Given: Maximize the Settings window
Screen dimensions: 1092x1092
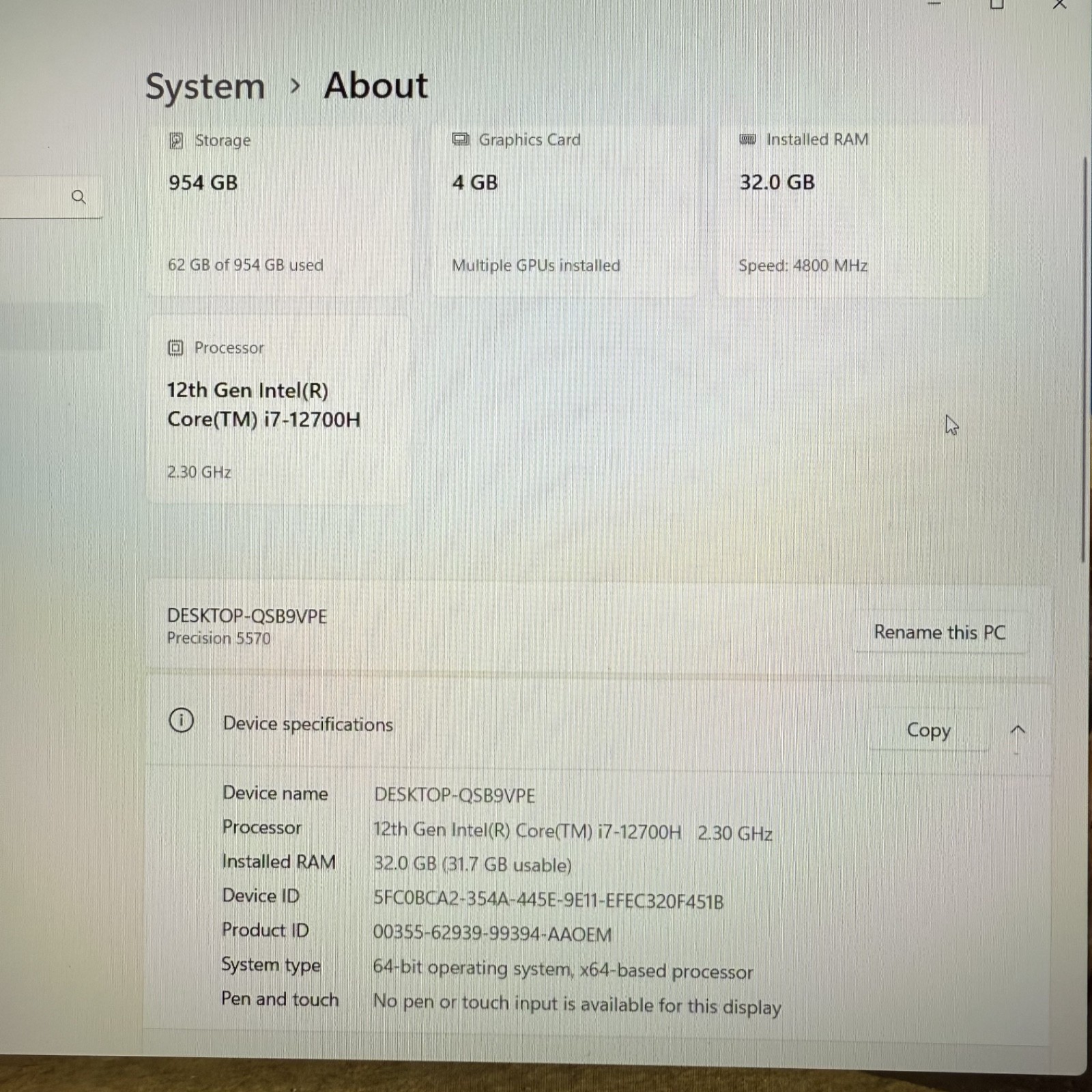Looking at the screenshot, I should pos(996,5).
